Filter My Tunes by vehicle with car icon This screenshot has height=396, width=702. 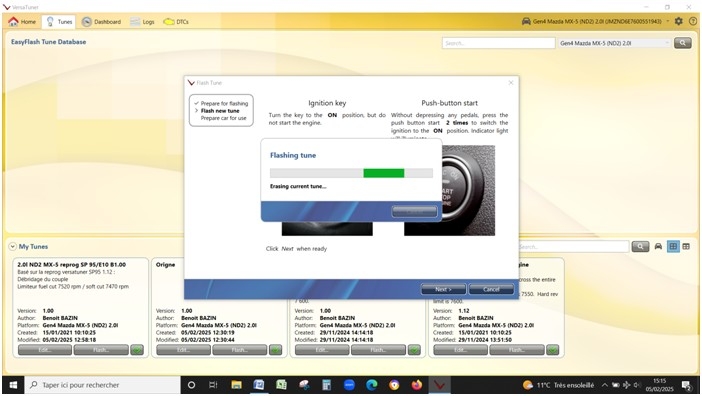tap(658, 247)
